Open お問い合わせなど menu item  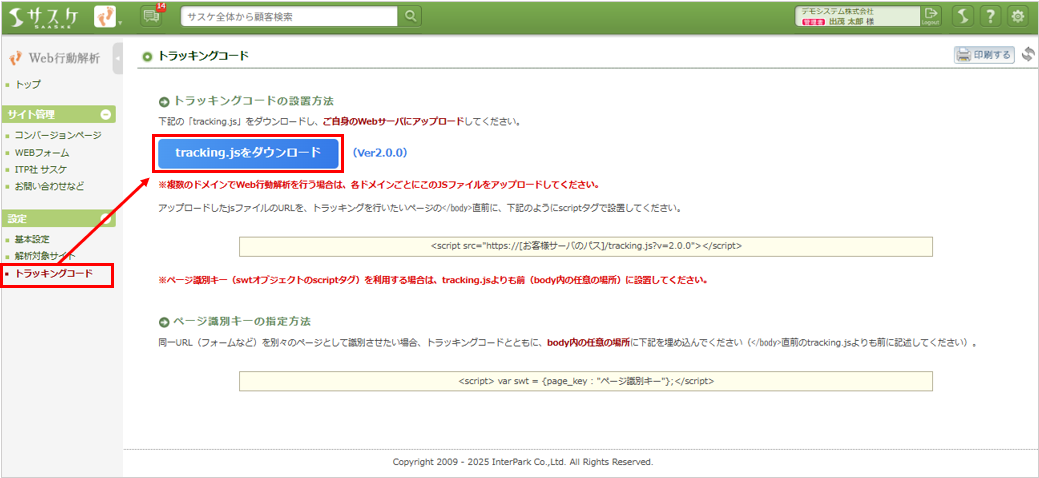(49, 186)
